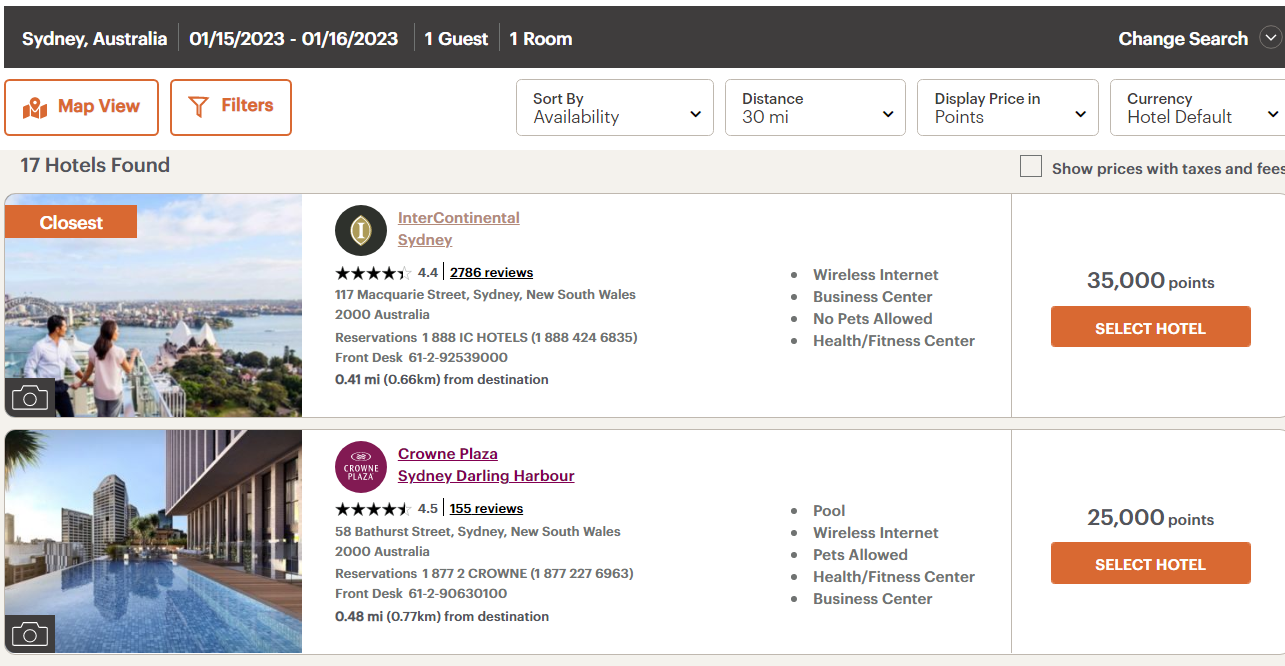Click the InterContinental brand logo icon

(x=361, y=231)
